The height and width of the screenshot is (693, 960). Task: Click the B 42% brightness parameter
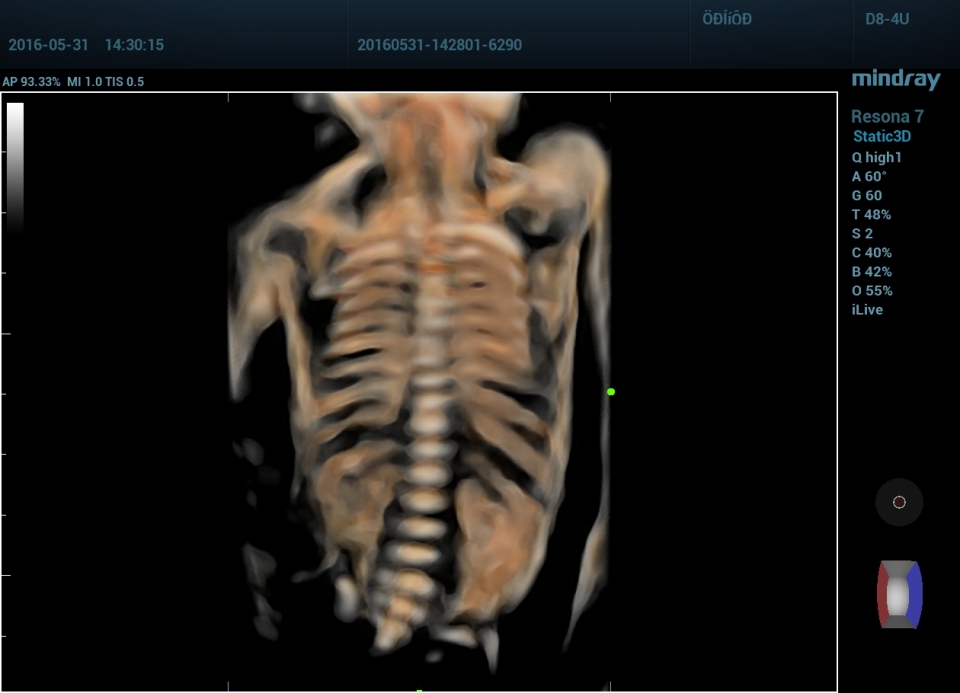871,272
